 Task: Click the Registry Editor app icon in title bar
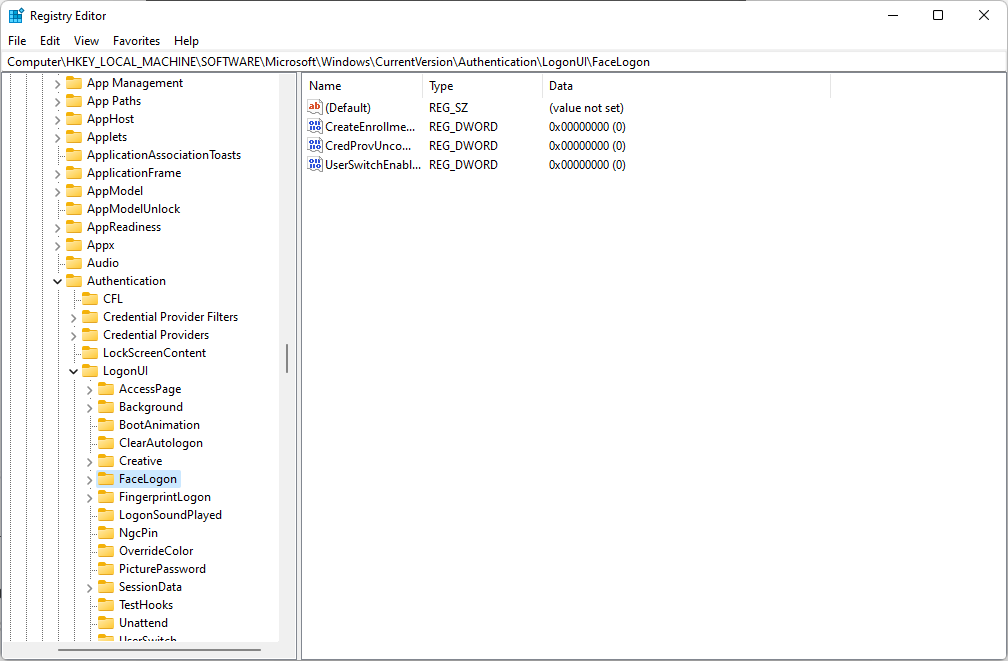(x=16, y=16)
